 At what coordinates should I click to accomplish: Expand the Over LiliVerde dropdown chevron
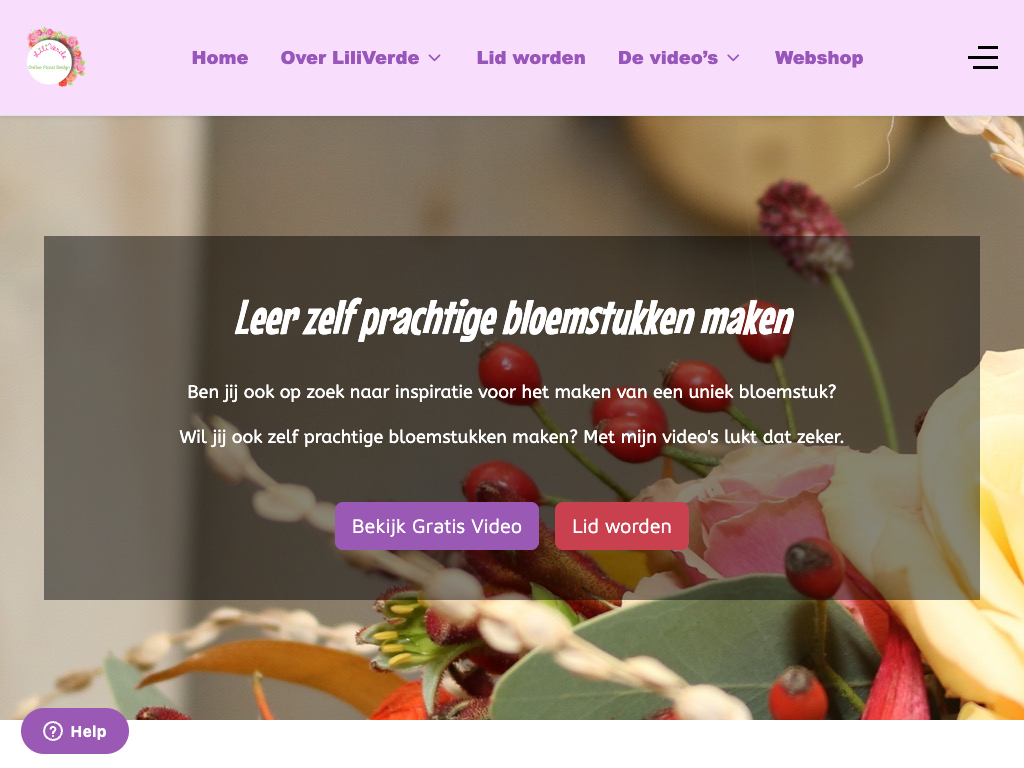[434, 58]
